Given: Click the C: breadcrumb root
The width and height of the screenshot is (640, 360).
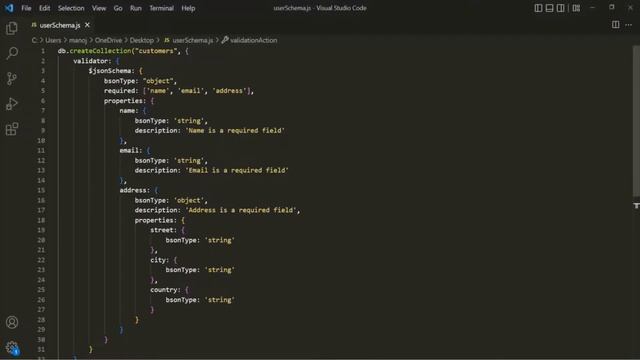Looking at the screenshot, I should pos(34,40).
